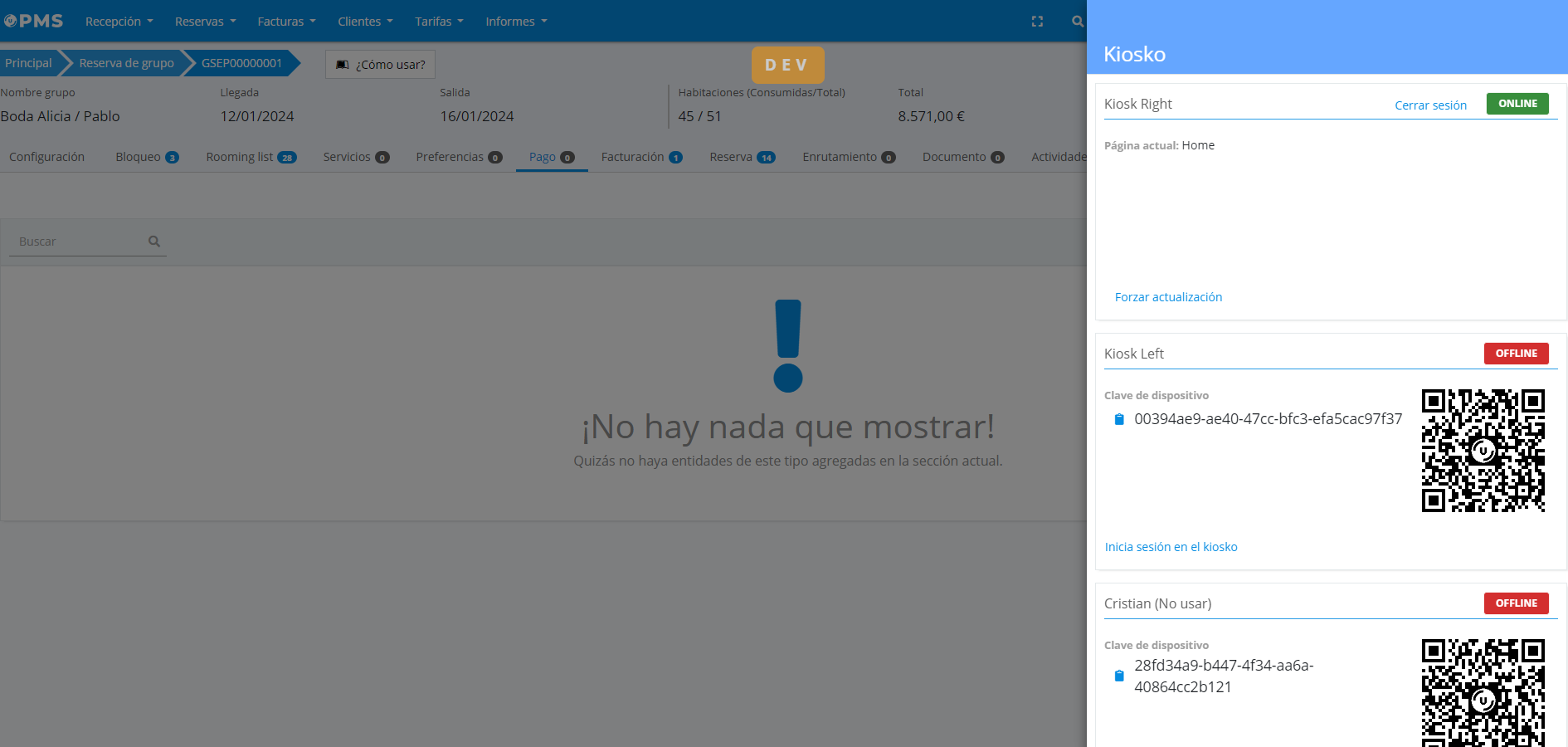Click the magnifier icon in Buscar field
Screen dimensions: 1568x747
click(x=154, y=242)
